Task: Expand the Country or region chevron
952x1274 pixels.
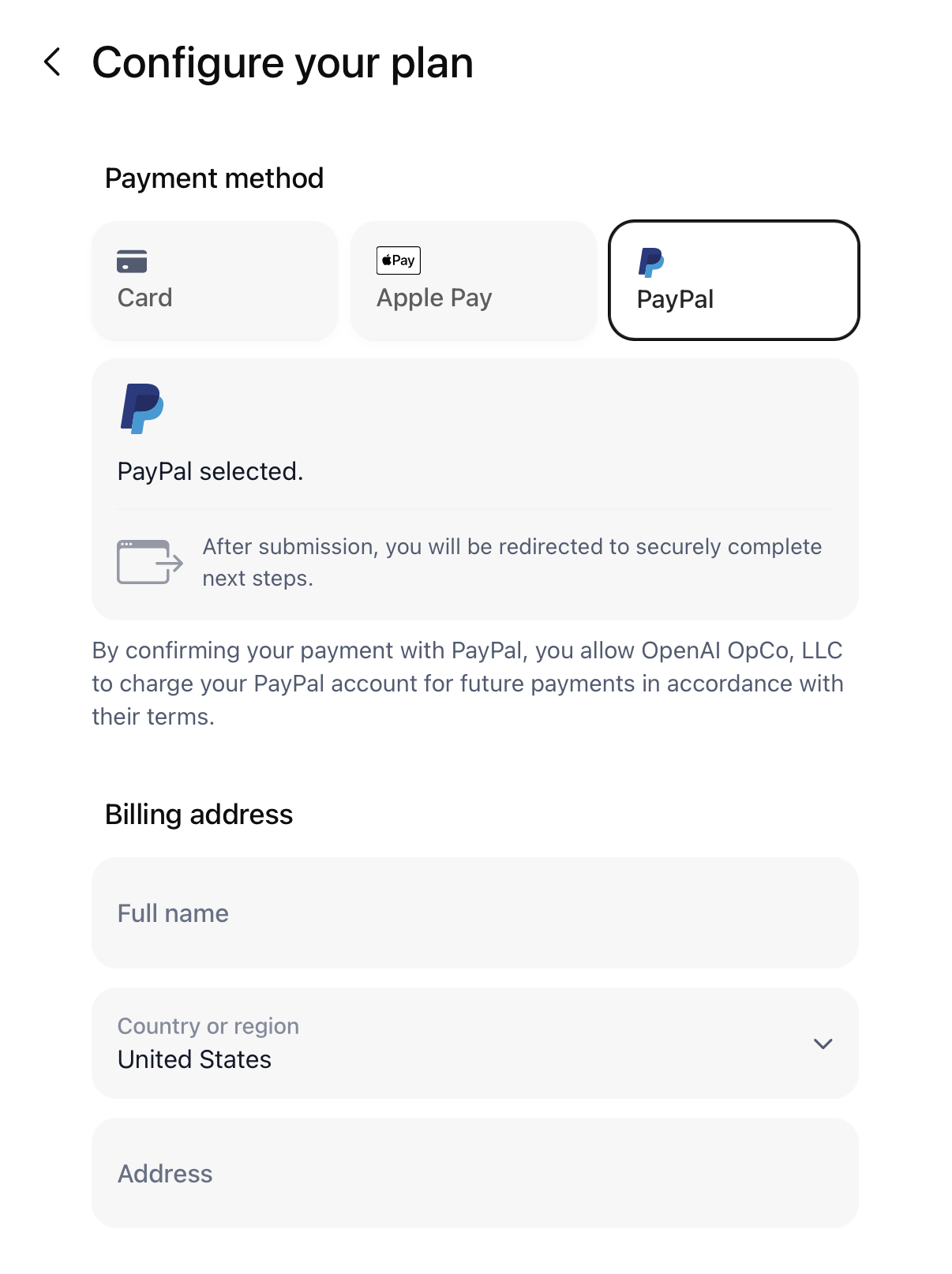Action: 823,1044
